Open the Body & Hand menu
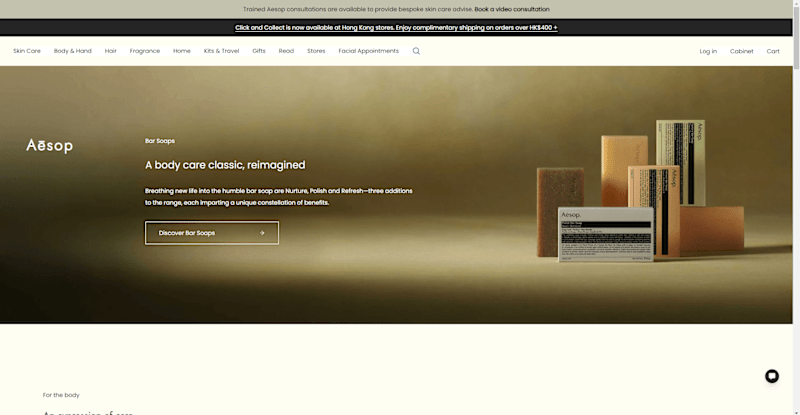Viewport: 800px width, 415px height. point(72,51)
